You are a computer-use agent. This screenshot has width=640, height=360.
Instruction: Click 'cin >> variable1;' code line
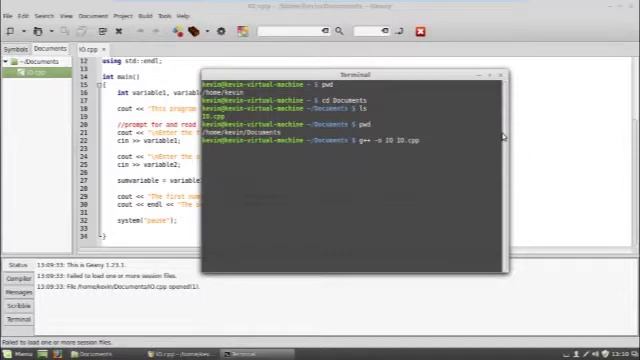pyautogui.click(x=149, y=140)
